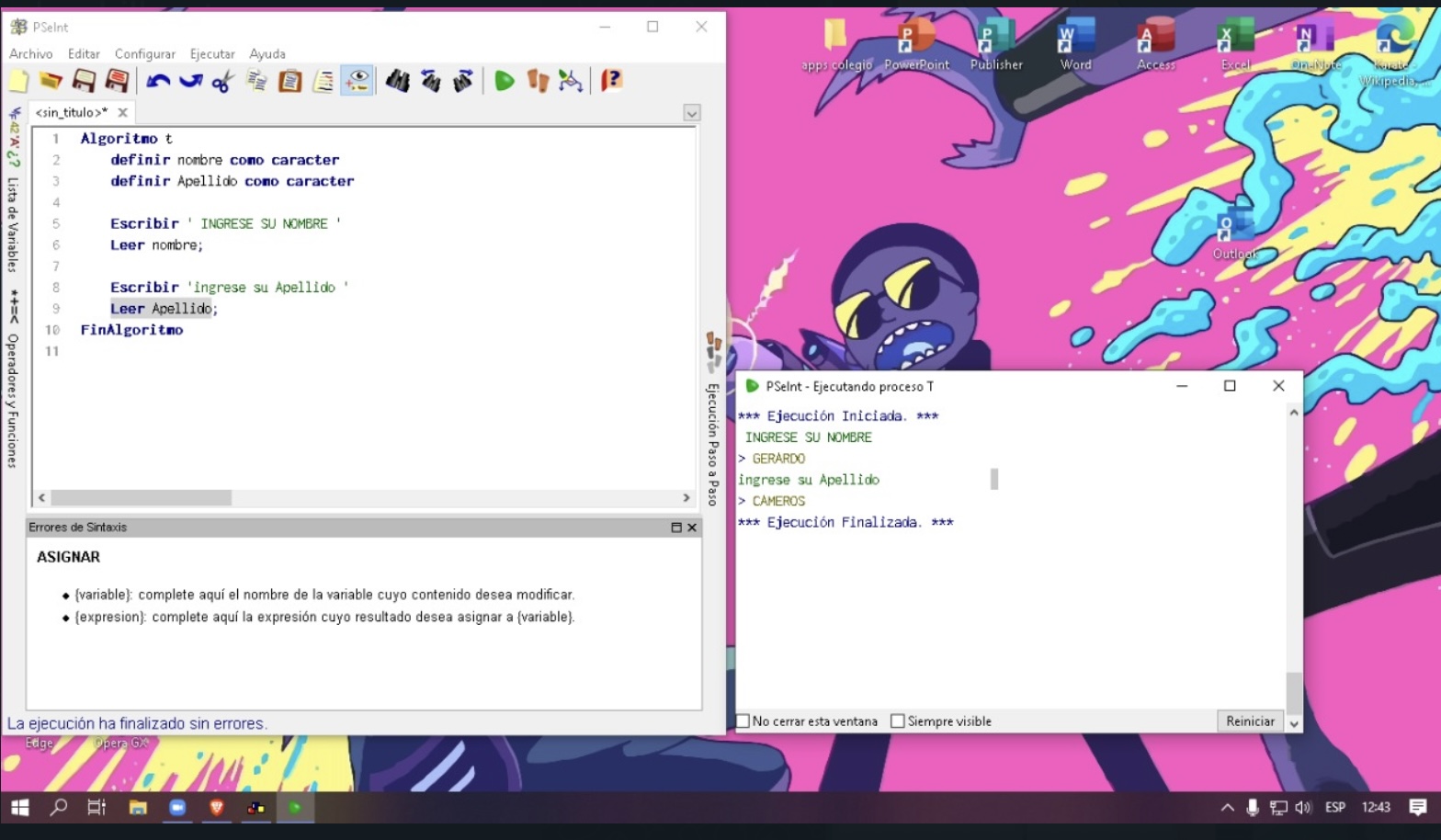Viewport: 1441px width, 840px height.
Task: Open Outlook desktop shortcut
Action: [x=1235, y=234]
